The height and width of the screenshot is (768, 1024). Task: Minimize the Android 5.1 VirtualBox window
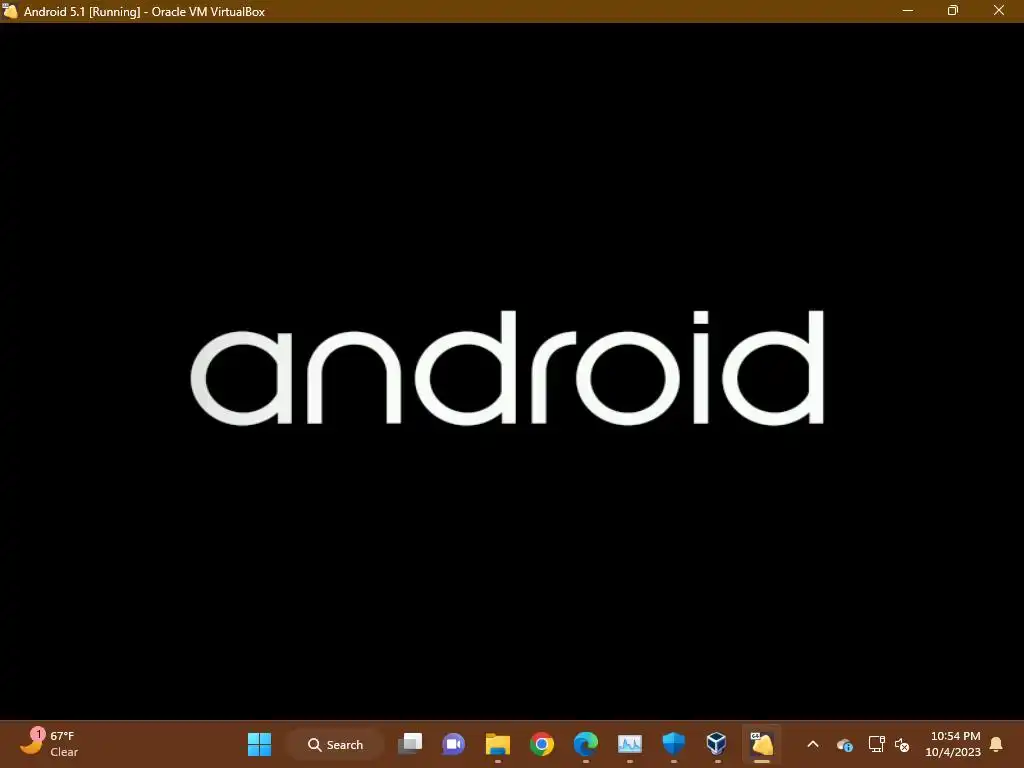point(908,10)
